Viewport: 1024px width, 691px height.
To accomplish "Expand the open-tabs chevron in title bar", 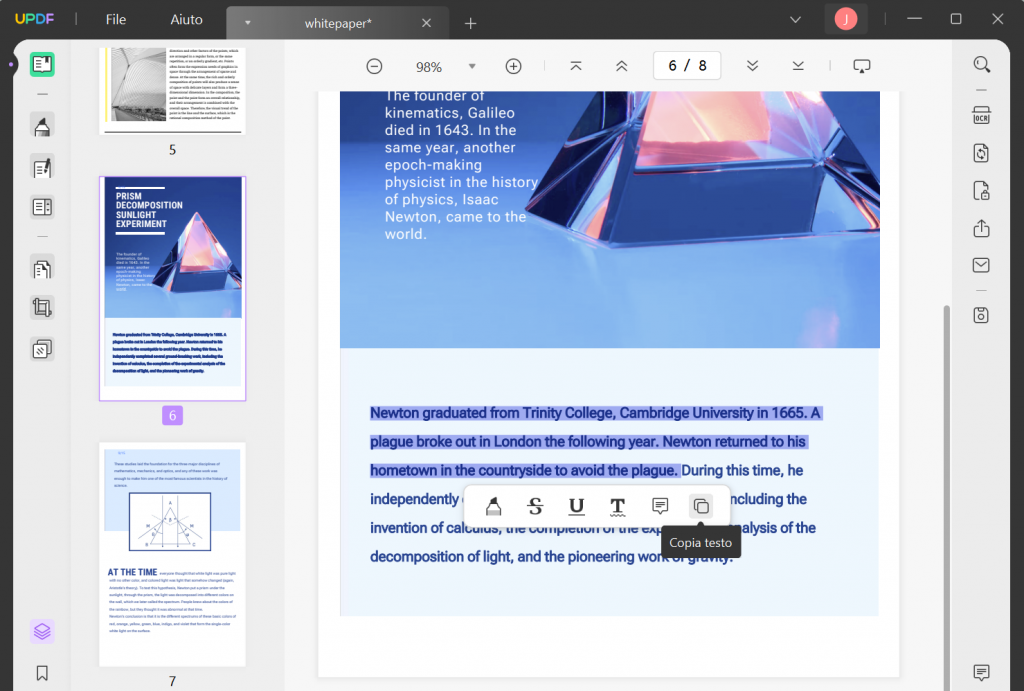I will [795, 20].
